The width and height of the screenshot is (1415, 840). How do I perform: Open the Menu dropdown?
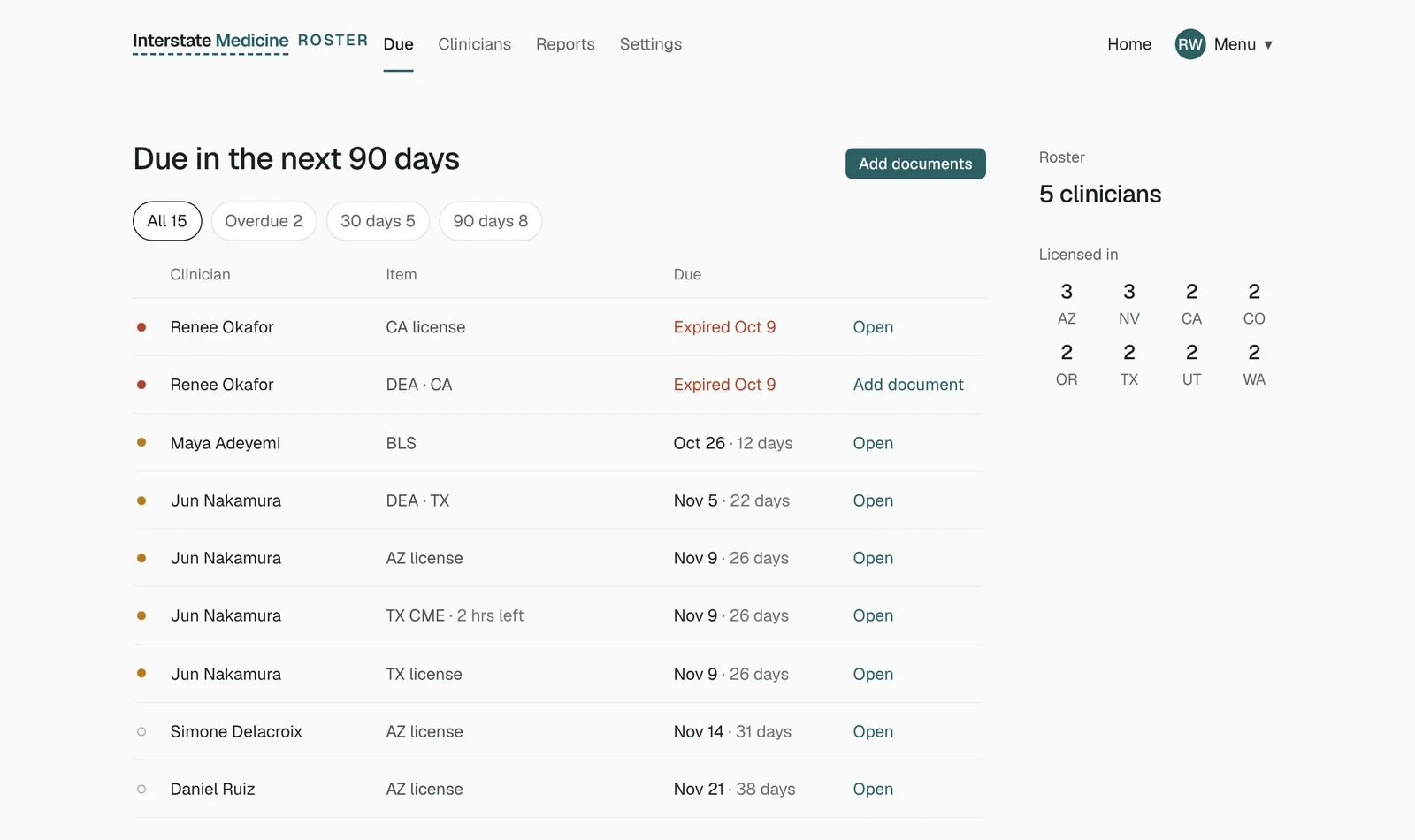[1243, 44]
